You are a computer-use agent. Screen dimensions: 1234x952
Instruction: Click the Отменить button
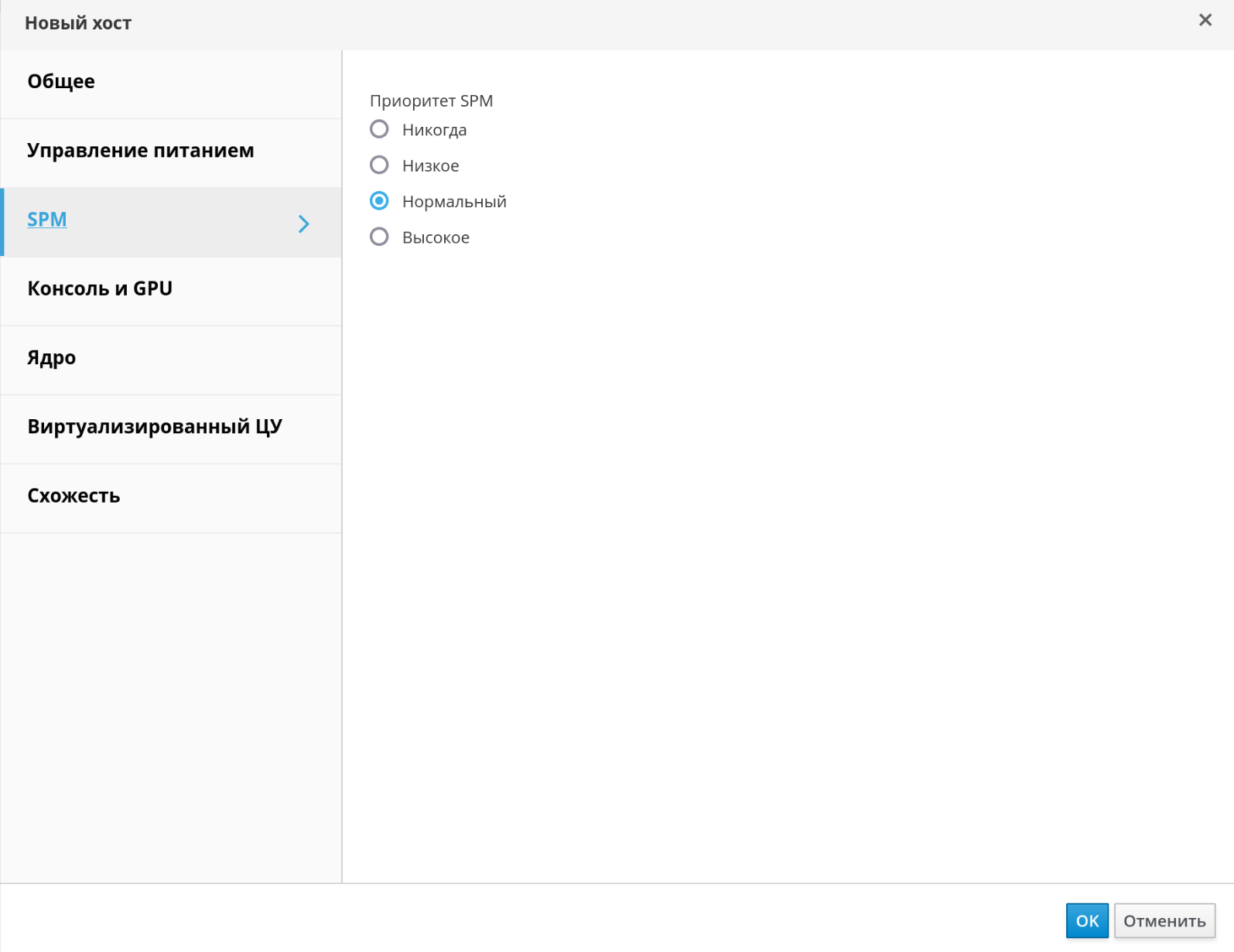click(1164, 920)
